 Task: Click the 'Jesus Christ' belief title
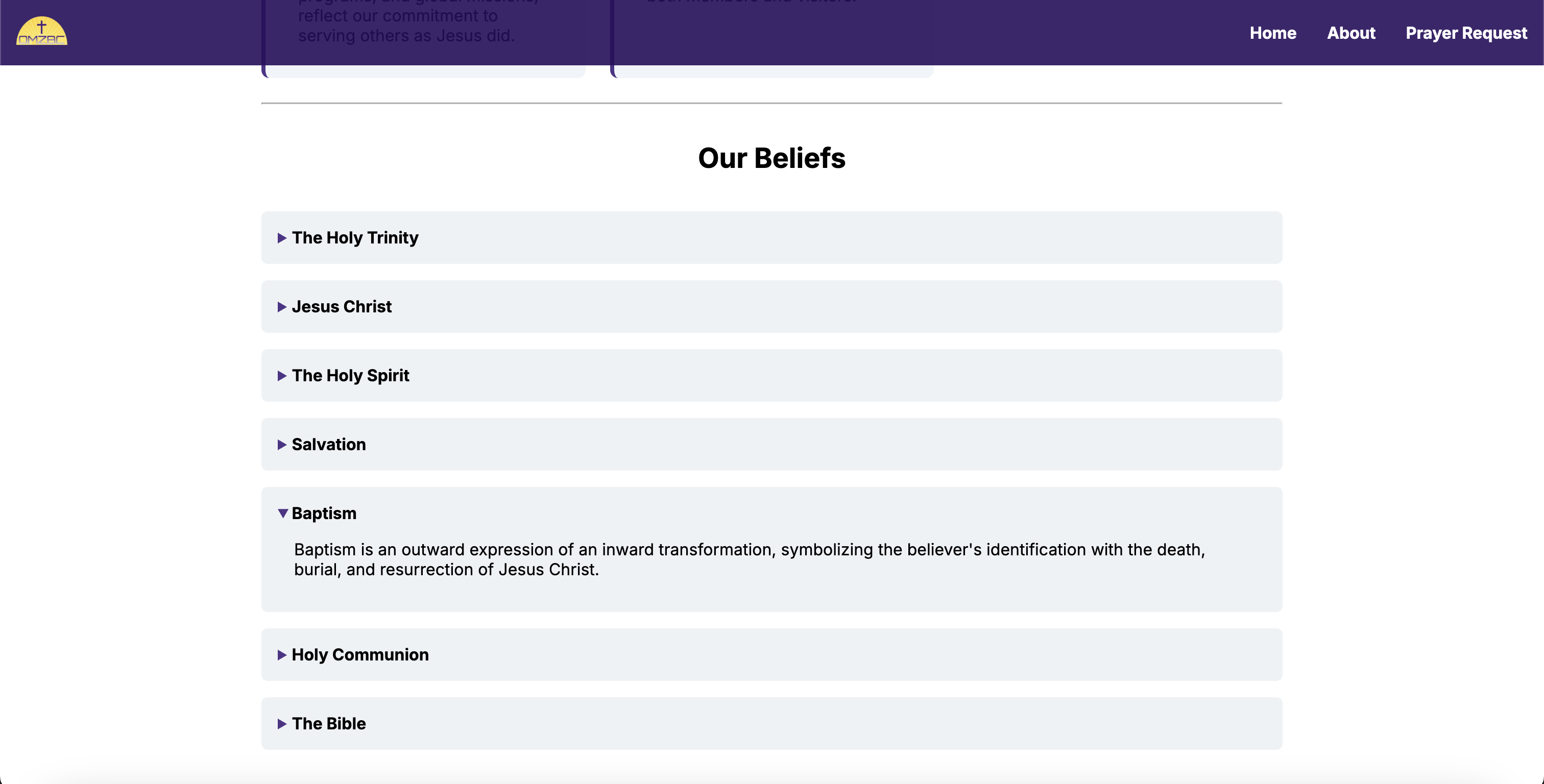pos(342,307)
